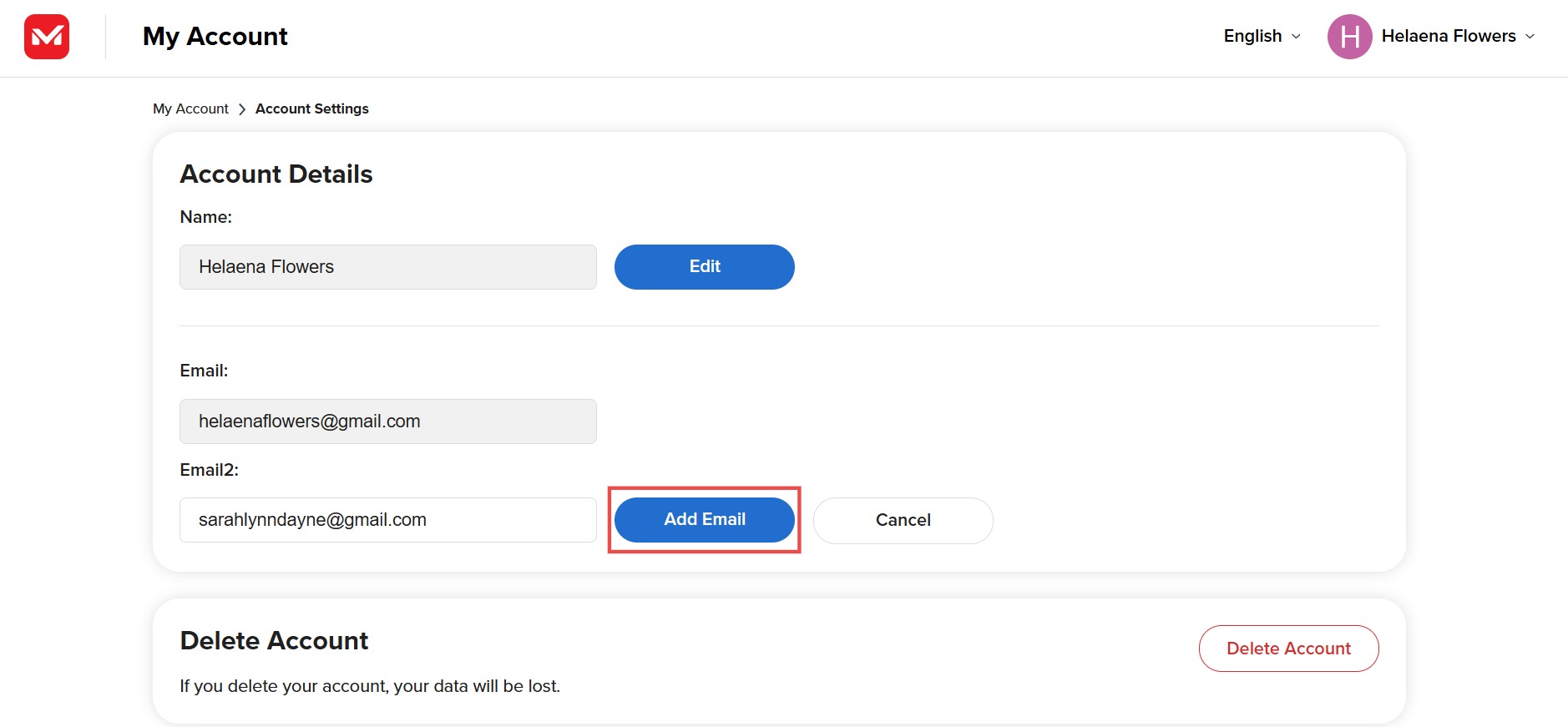
Task: Open the Helaena Flowers user menu
Action: coord(1449,37)
